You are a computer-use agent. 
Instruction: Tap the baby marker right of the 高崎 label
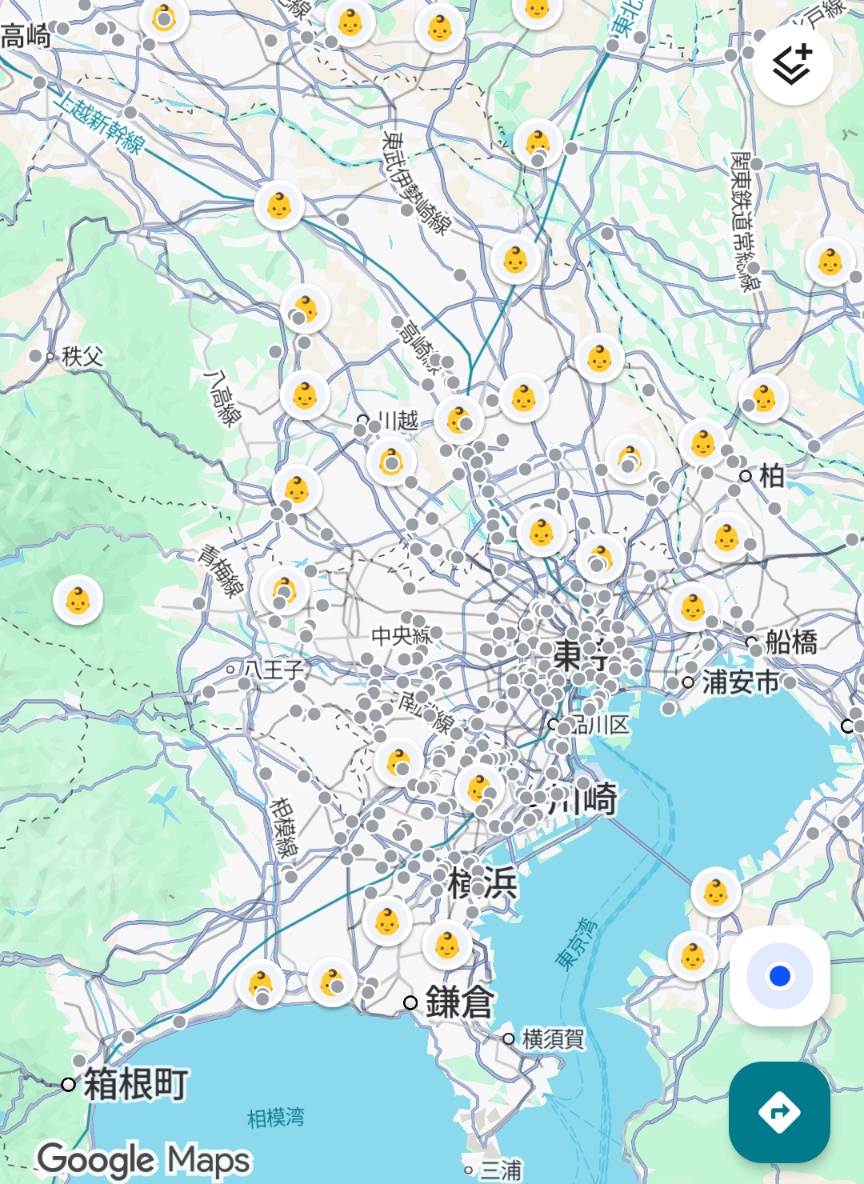[x=164, y=18]
